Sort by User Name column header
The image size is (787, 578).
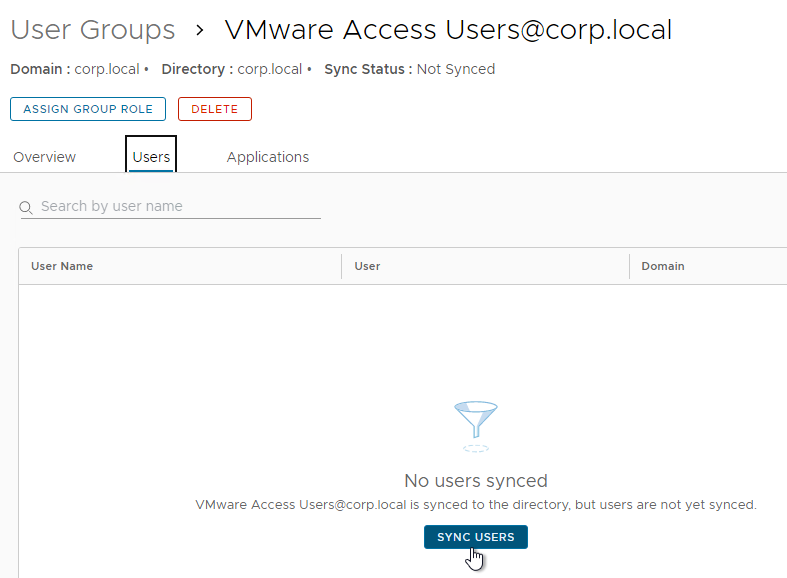coord(62,266)
